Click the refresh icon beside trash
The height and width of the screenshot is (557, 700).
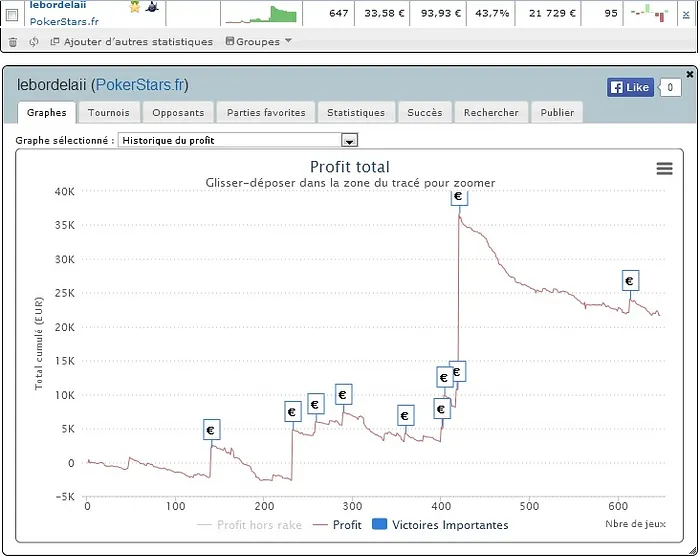click(x=34, y=42)
